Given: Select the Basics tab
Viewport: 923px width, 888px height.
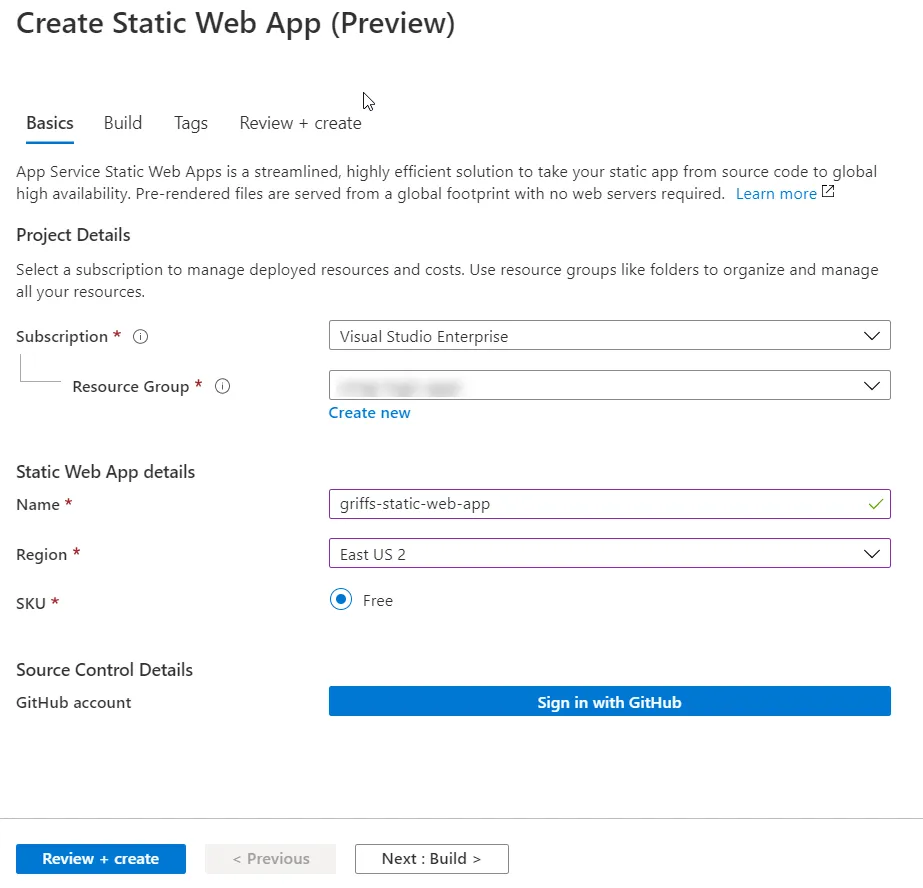Looking at the screenshot, I should (x=50, y=123).
